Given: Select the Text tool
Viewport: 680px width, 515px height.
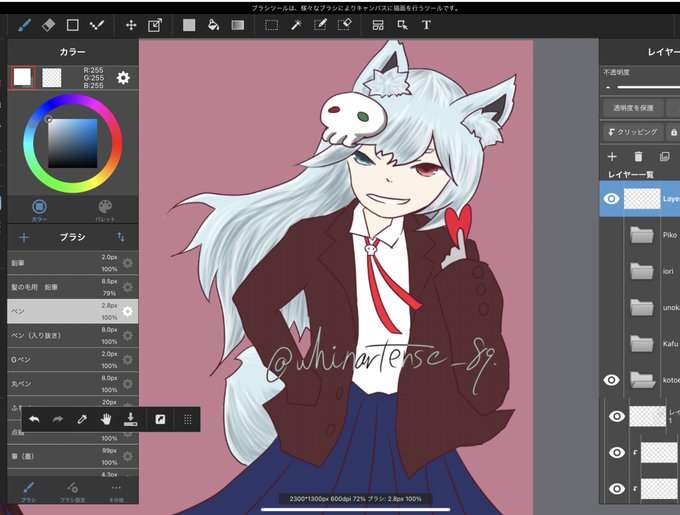Looking at the screenshot, I should coord(426,25).
